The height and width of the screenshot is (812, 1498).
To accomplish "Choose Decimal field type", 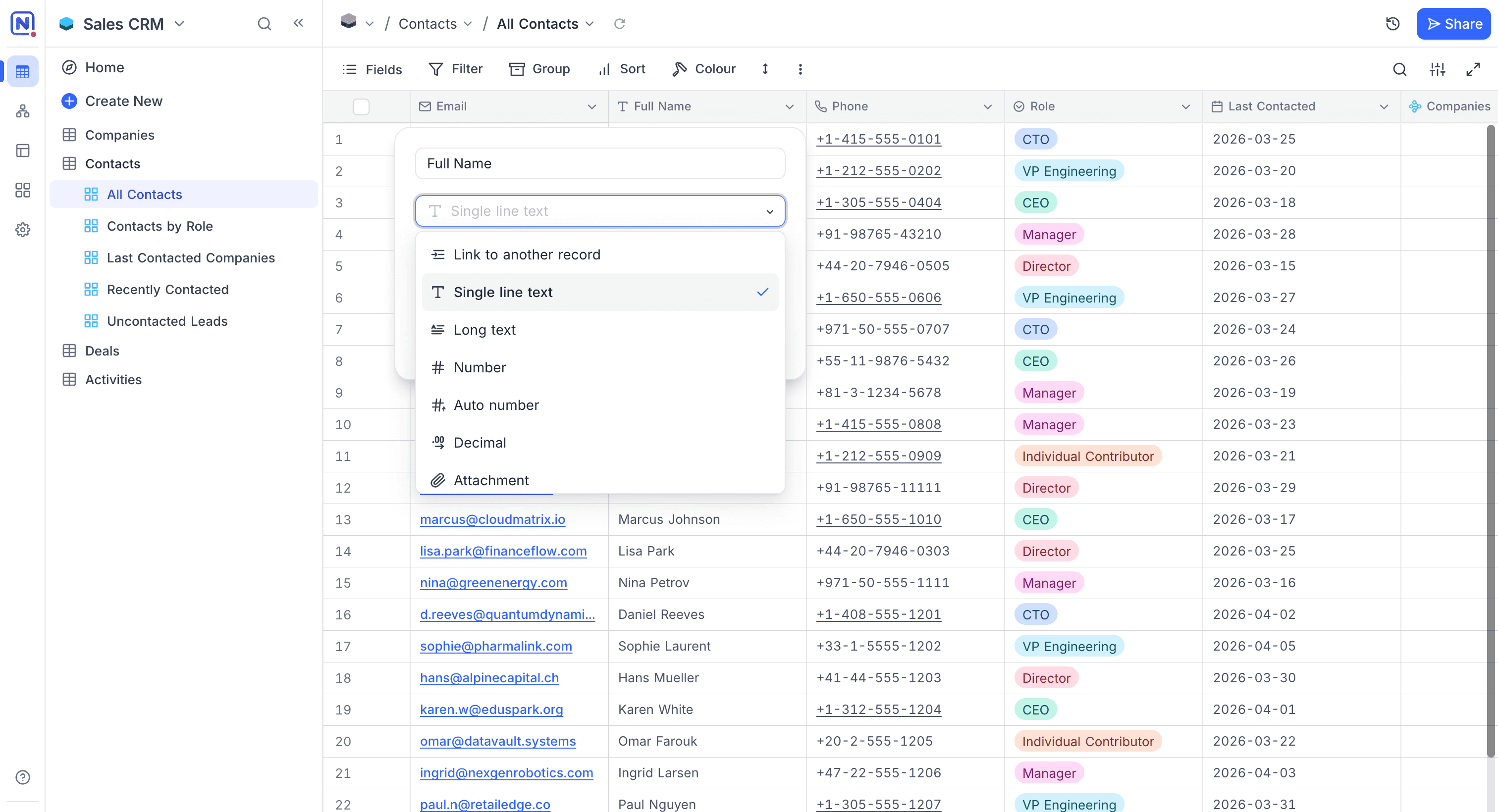I will click(x=600, y=443).
